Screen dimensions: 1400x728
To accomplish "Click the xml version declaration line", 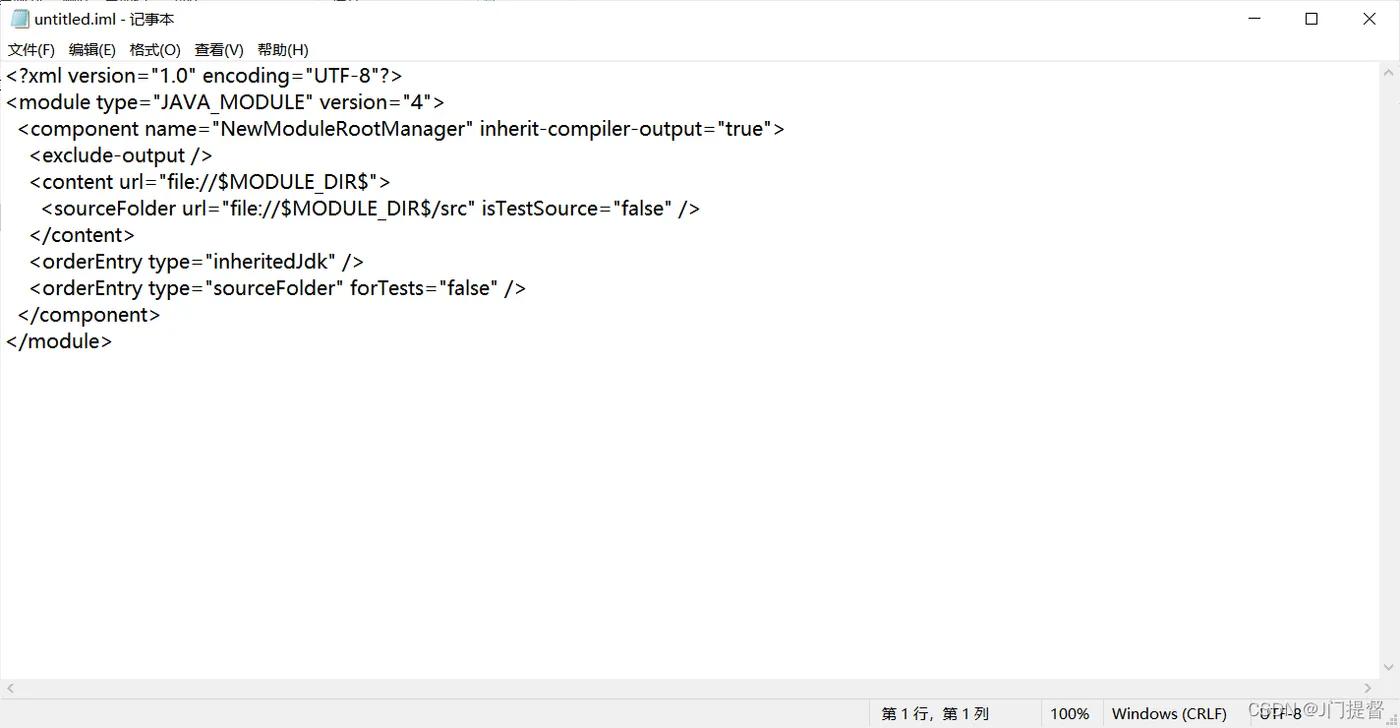I will pyautogui.click(x=204, y=76).
